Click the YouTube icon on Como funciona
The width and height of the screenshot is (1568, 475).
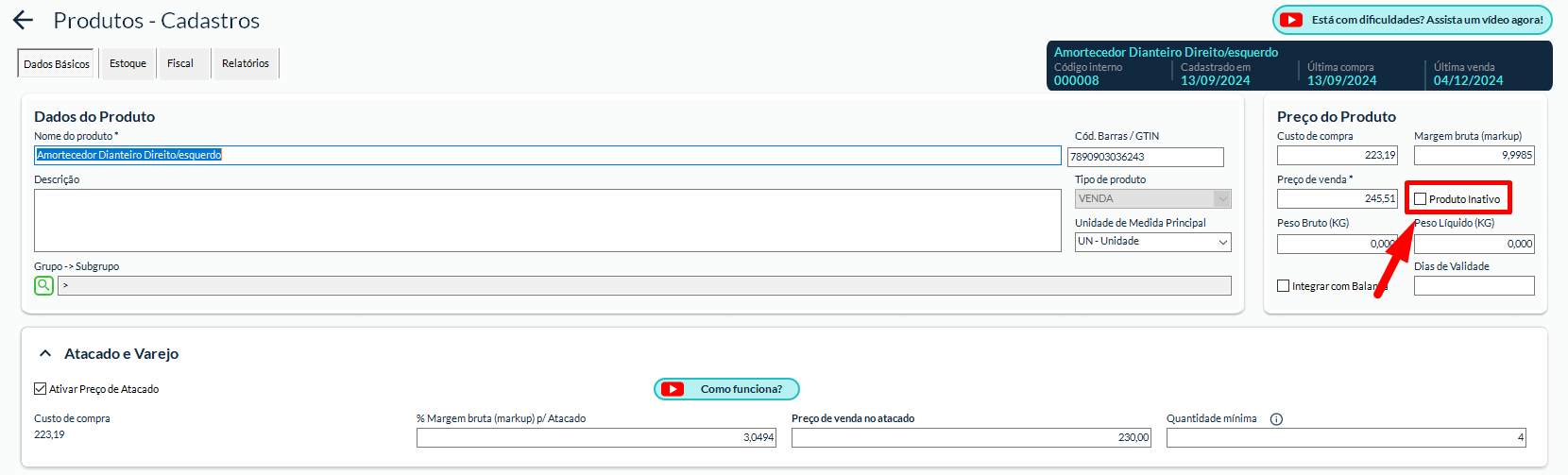(673, 389)
